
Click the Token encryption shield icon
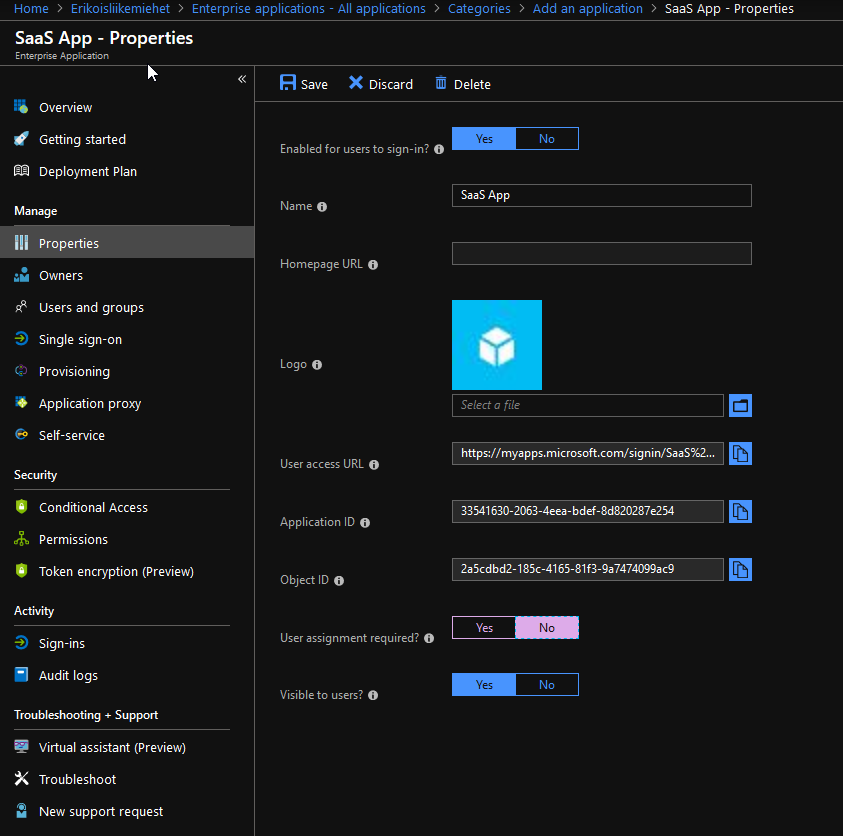[21, 570]
